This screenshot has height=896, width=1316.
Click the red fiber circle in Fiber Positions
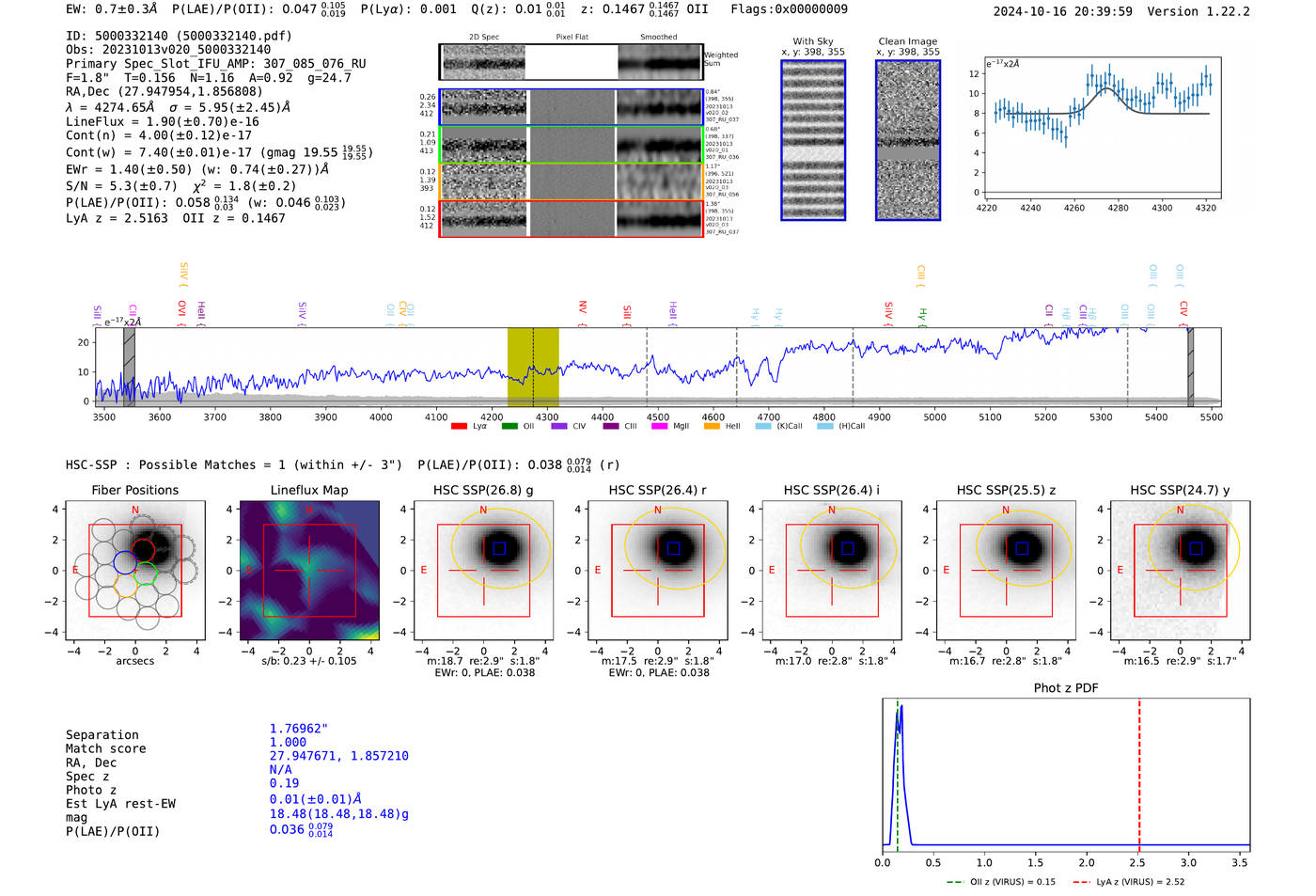(x=143, y=551)
